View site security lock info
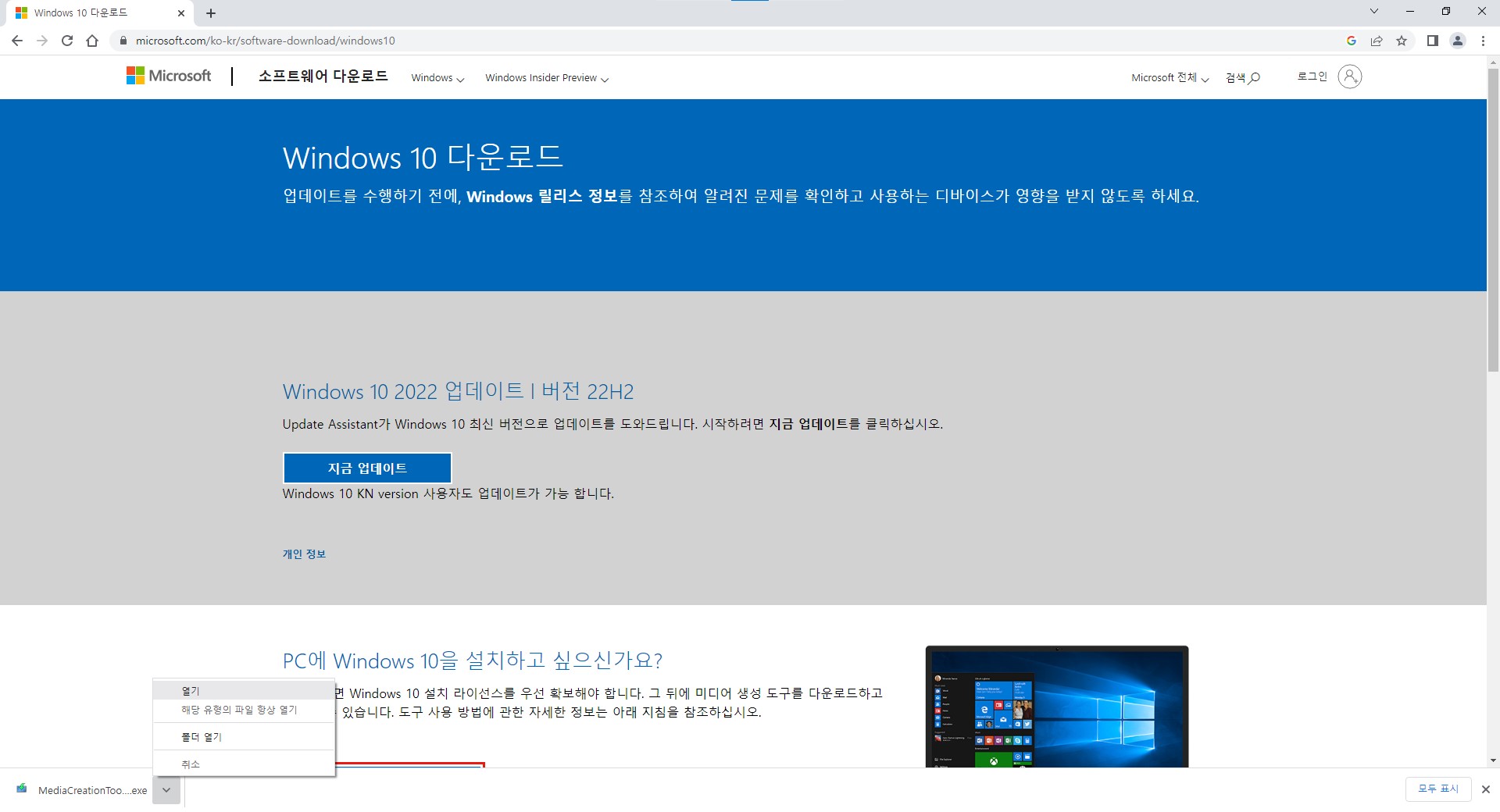Screen dimensions: 1500x812 123,41
